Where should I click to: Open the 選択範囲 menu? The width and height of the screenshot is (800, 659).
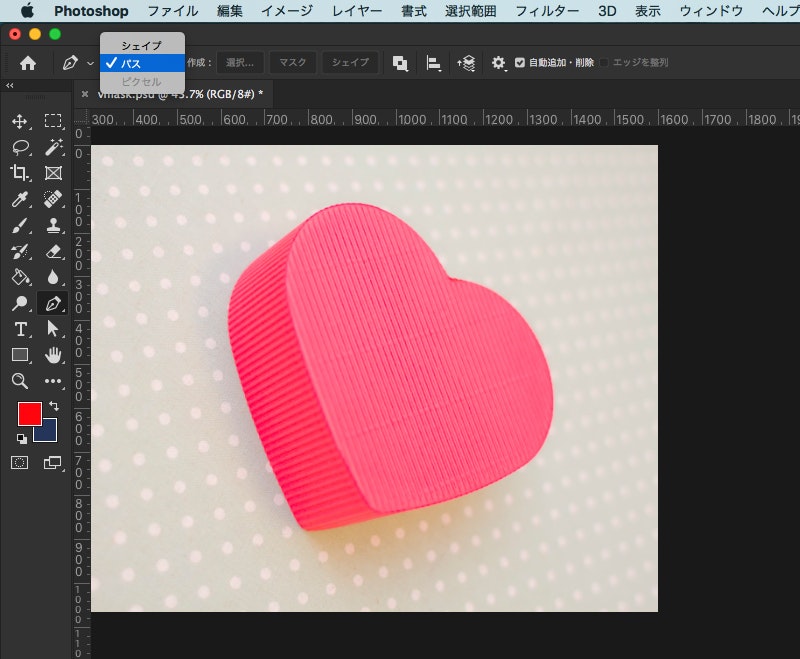pyautogui.click(x=470, y=11)
